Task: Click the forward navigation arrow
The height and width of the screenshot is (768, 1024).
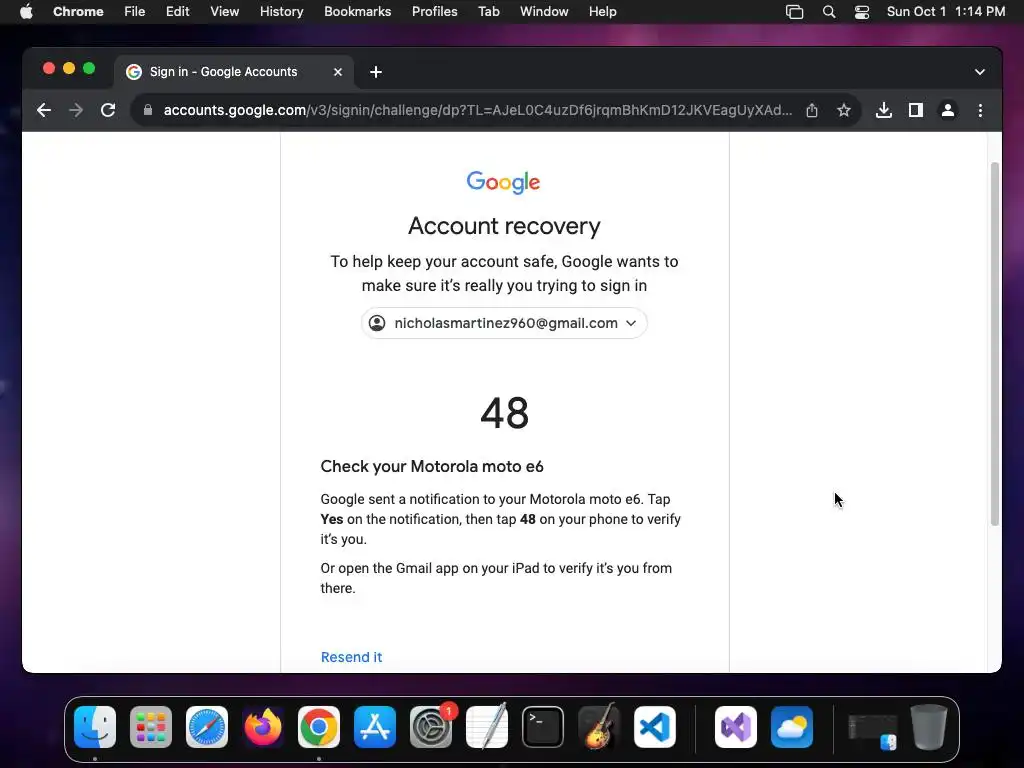Action: point(76,110)
